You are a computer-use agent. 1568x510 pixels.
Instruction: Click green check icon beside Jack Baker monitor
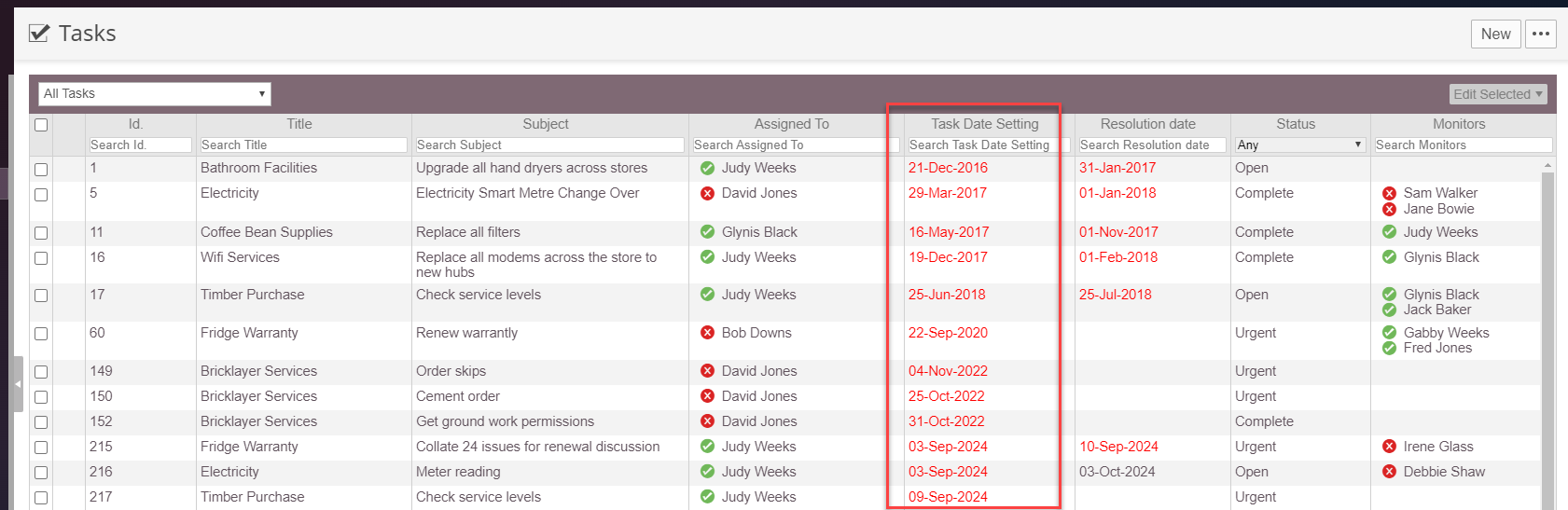1389,310
